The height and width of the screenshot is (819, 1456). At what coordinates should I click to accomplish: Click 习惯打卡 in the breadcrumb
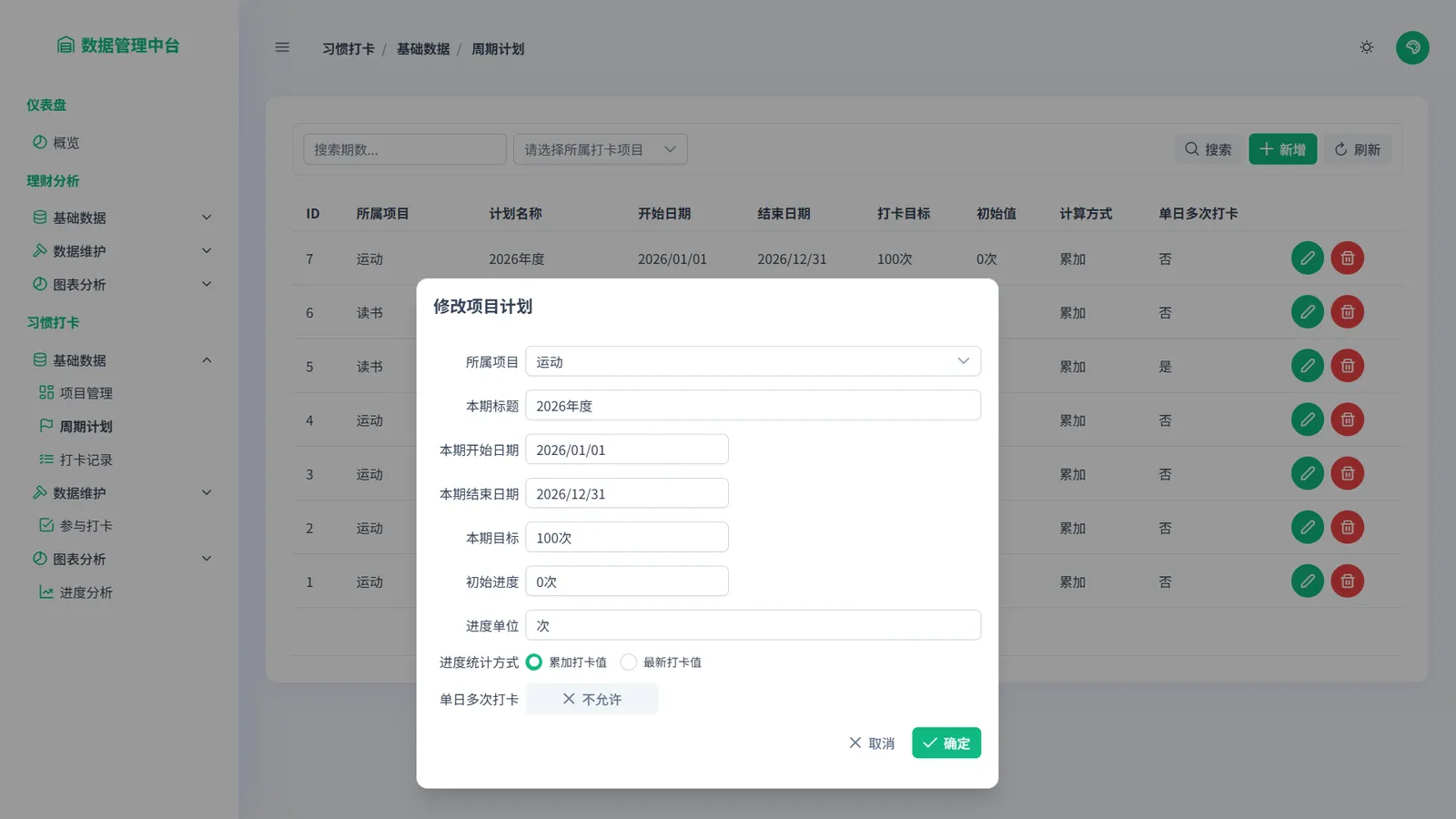(349, 49)
